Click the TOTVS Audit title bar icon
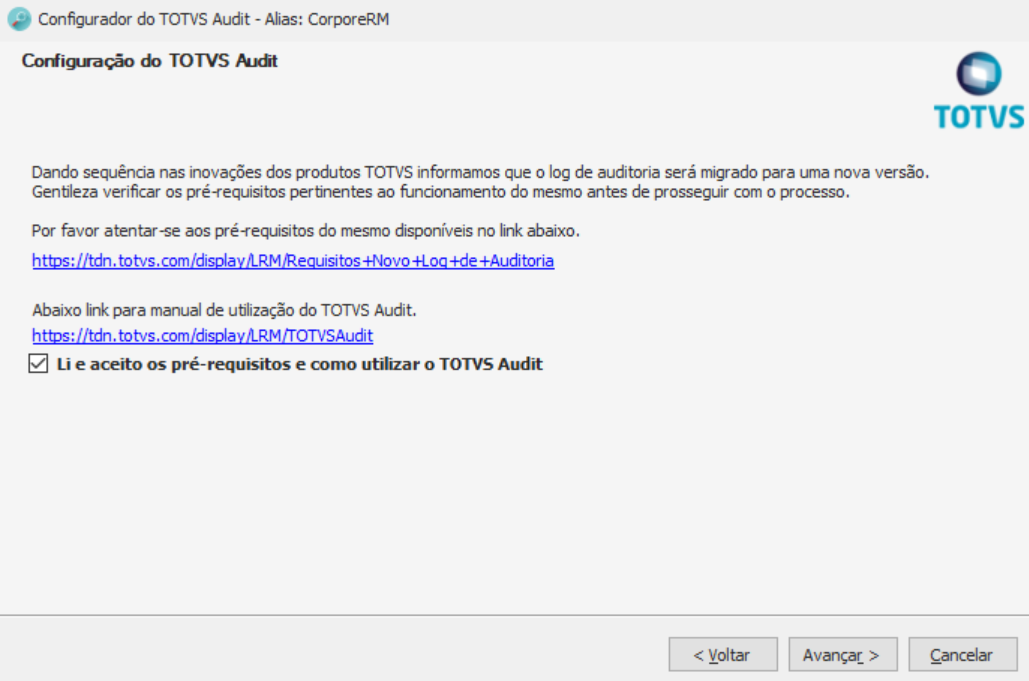Viewport: 1029px width, 681px height. 19,19
